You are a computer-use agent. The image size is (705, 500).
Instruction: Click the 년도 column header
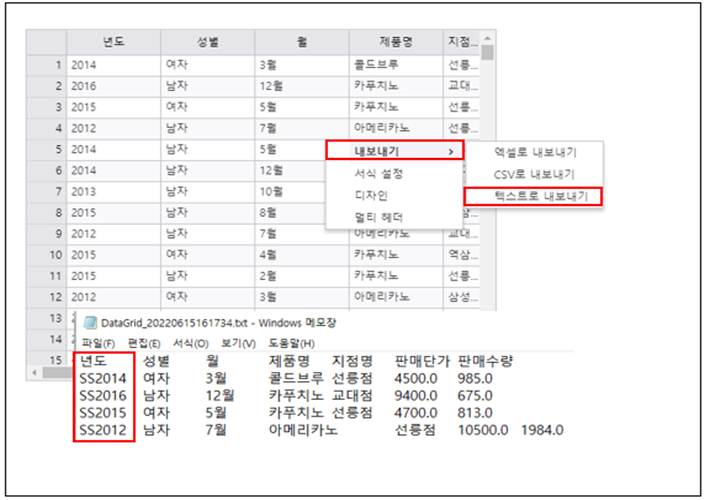[113, 42]
